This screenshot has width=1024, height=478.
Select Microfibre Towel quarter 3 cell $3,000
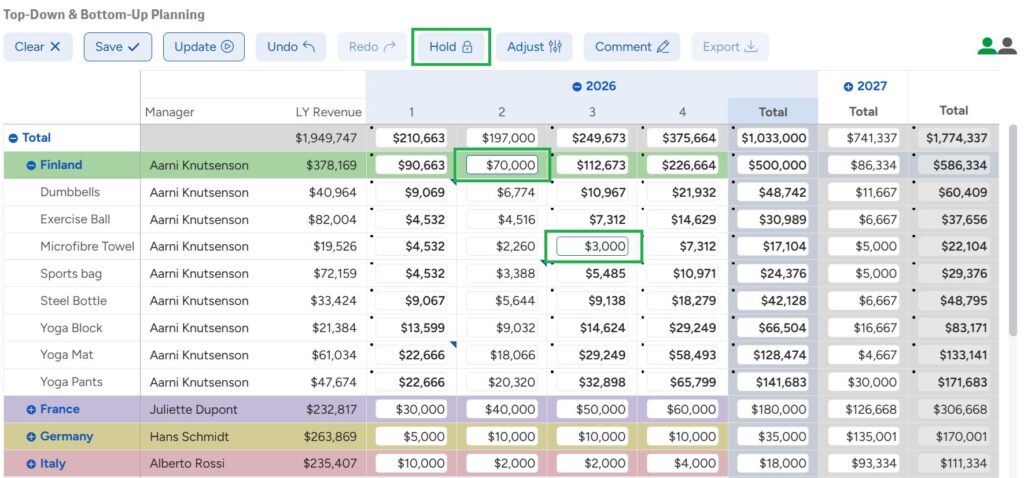(592, 246)
